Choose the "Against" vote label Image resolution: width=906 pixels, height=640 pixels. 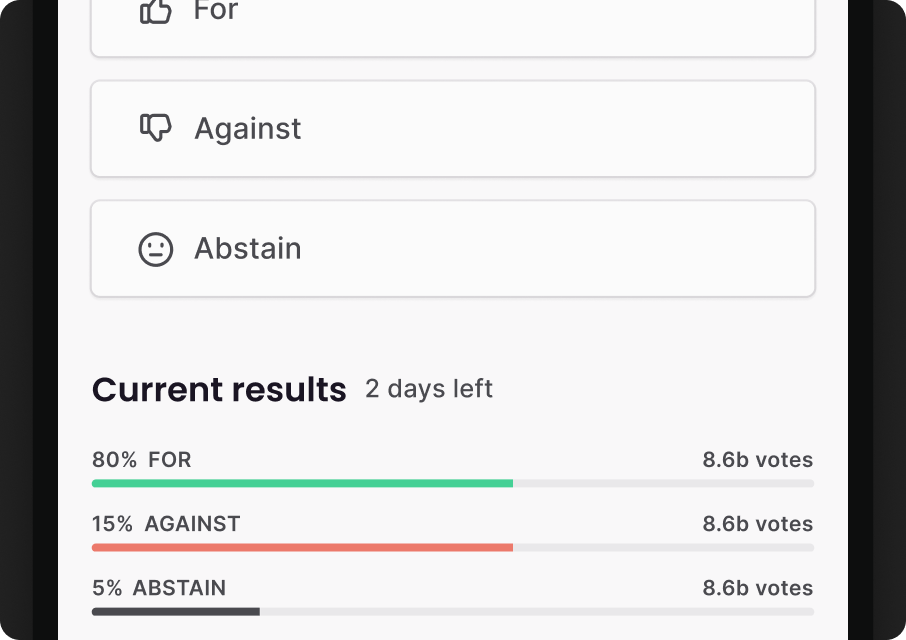[247, 129]
